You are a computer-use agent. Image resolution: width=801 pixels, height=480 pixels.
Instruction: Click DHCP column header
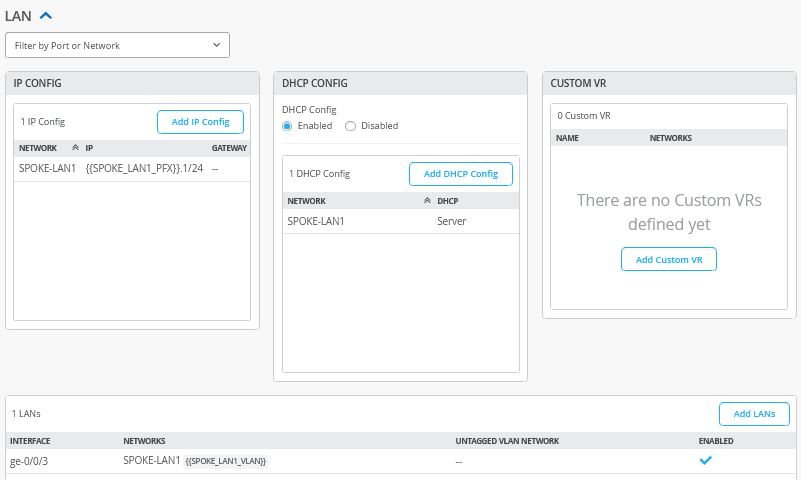pos(447,201)
